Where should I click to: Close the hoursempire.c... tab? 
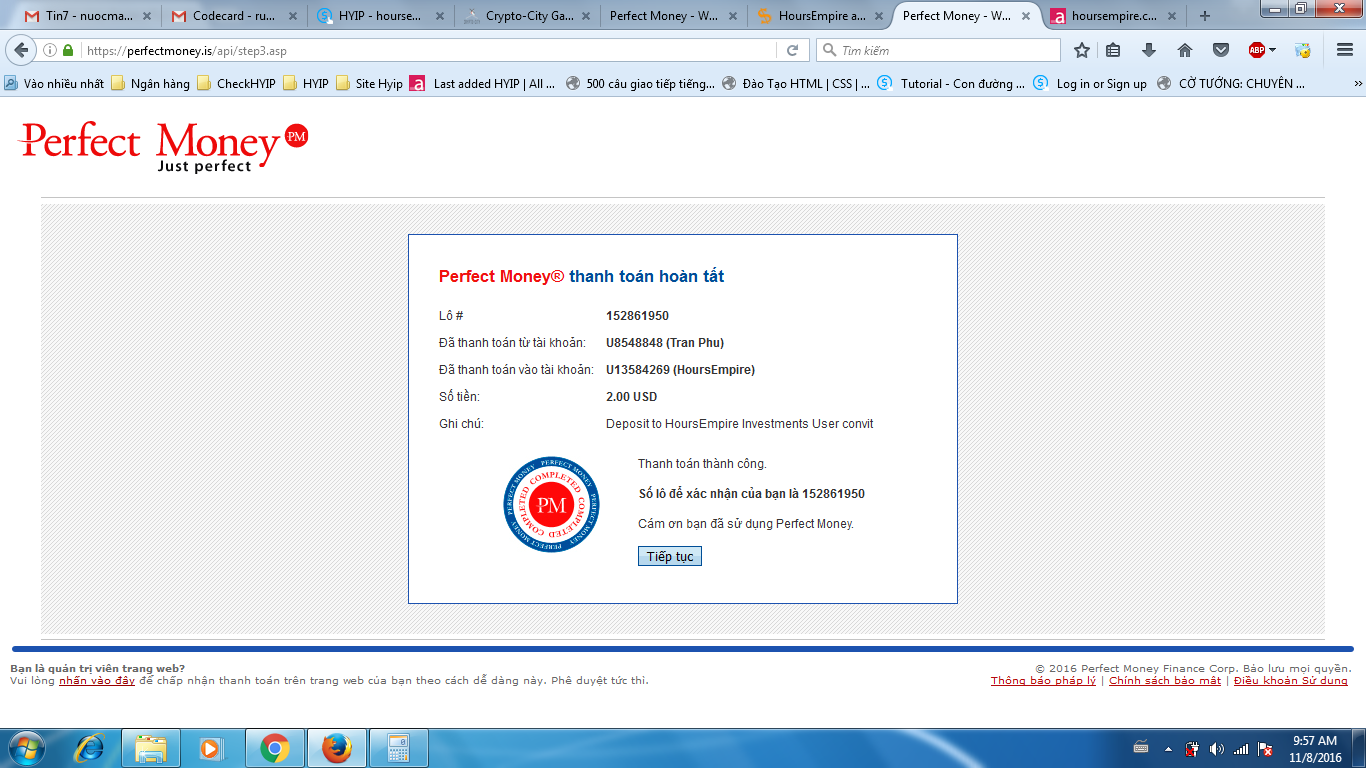[x=1172, y=16]
